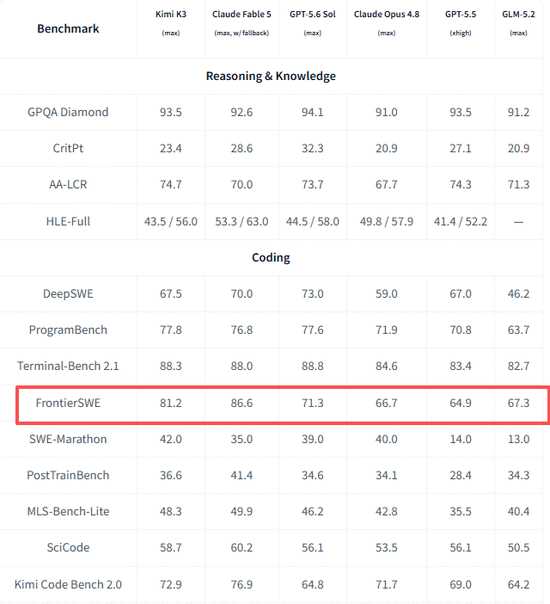Select the SWE-Marathon benchmark label
This screenshot has width=550, height=604.
point(68,439)
